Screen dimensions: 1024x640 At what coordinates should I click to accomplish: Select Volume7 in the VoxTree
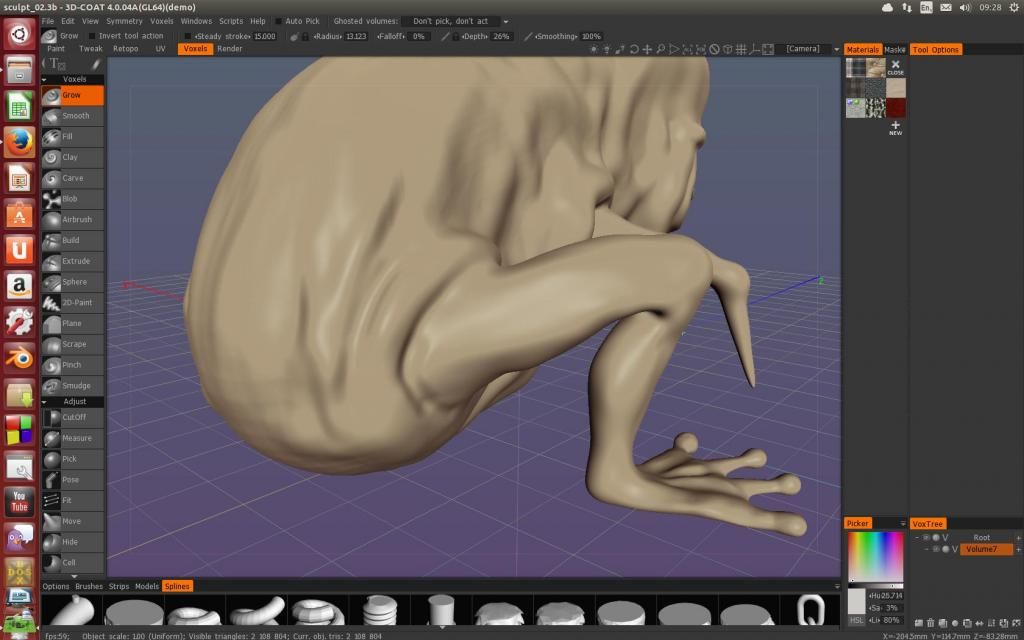981,549
